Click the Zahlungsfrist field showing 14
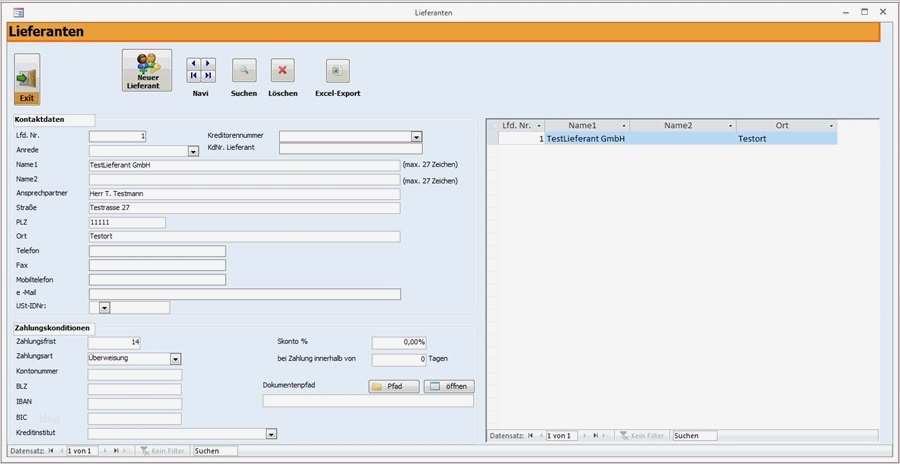 [x=114, y=343]
